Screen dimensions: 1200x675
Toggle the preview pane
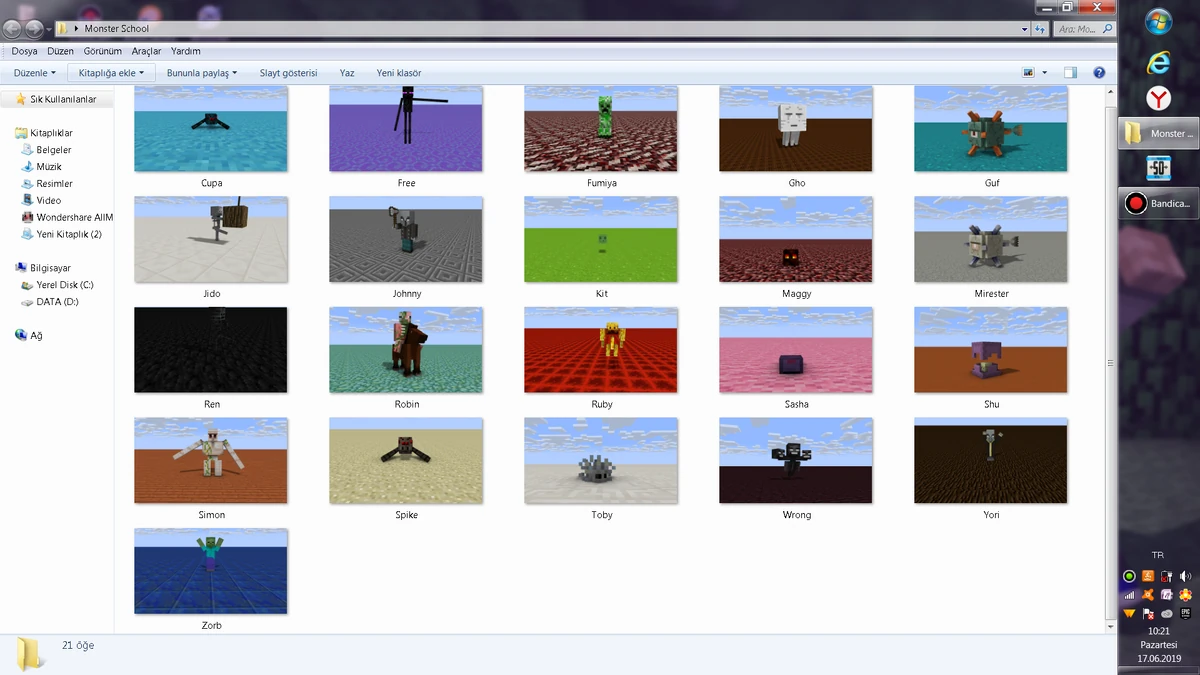coord(1070,72)
